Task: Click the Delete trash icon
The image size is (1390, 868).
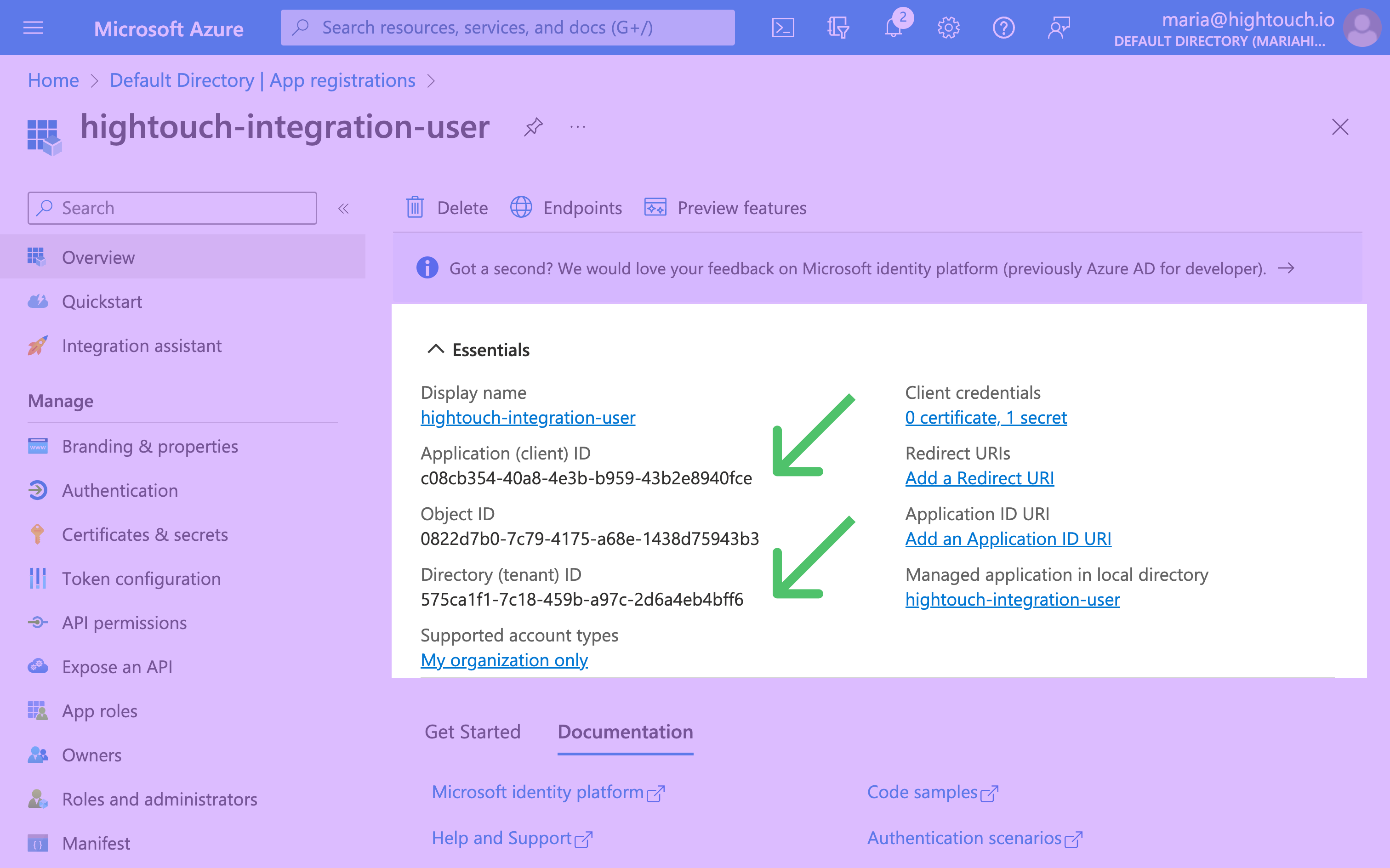Action: (415, 208)
